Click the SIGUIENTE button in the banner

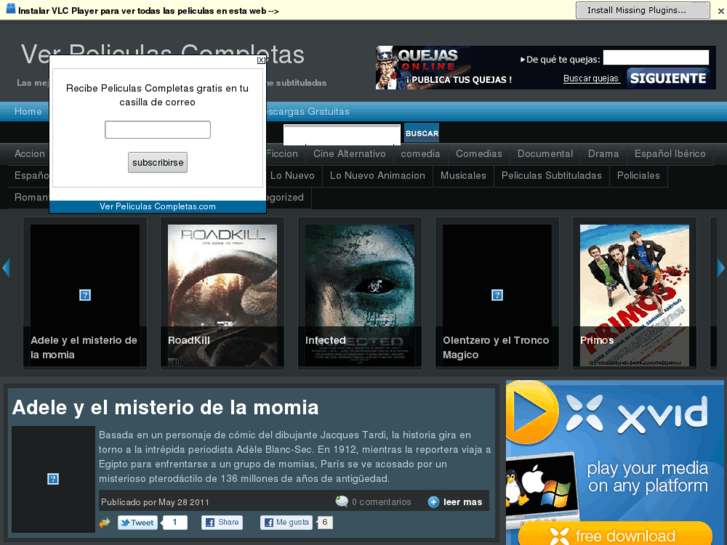pos(668,78)
